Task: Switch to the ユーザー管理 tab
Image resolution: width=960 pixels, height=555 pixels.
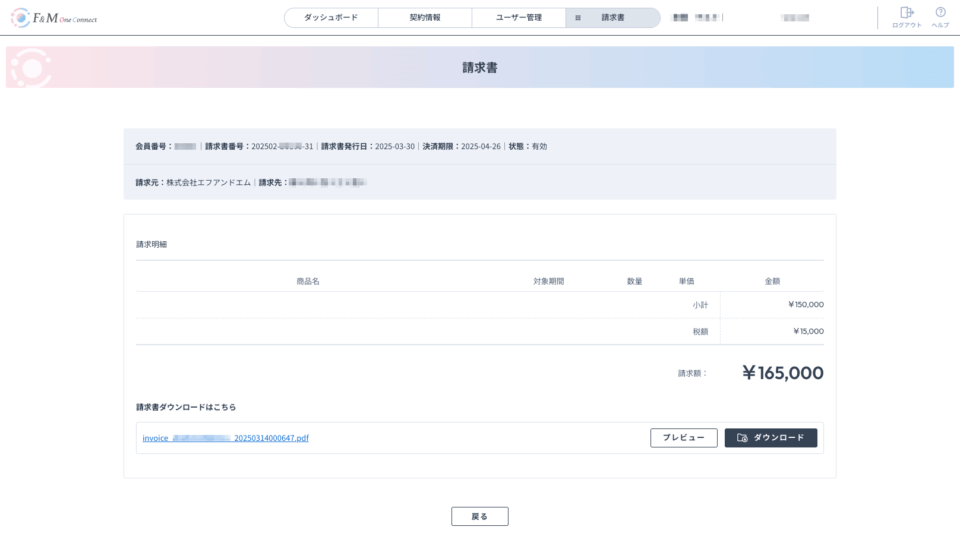Action: pyautogui.click(x=519, y=18)
